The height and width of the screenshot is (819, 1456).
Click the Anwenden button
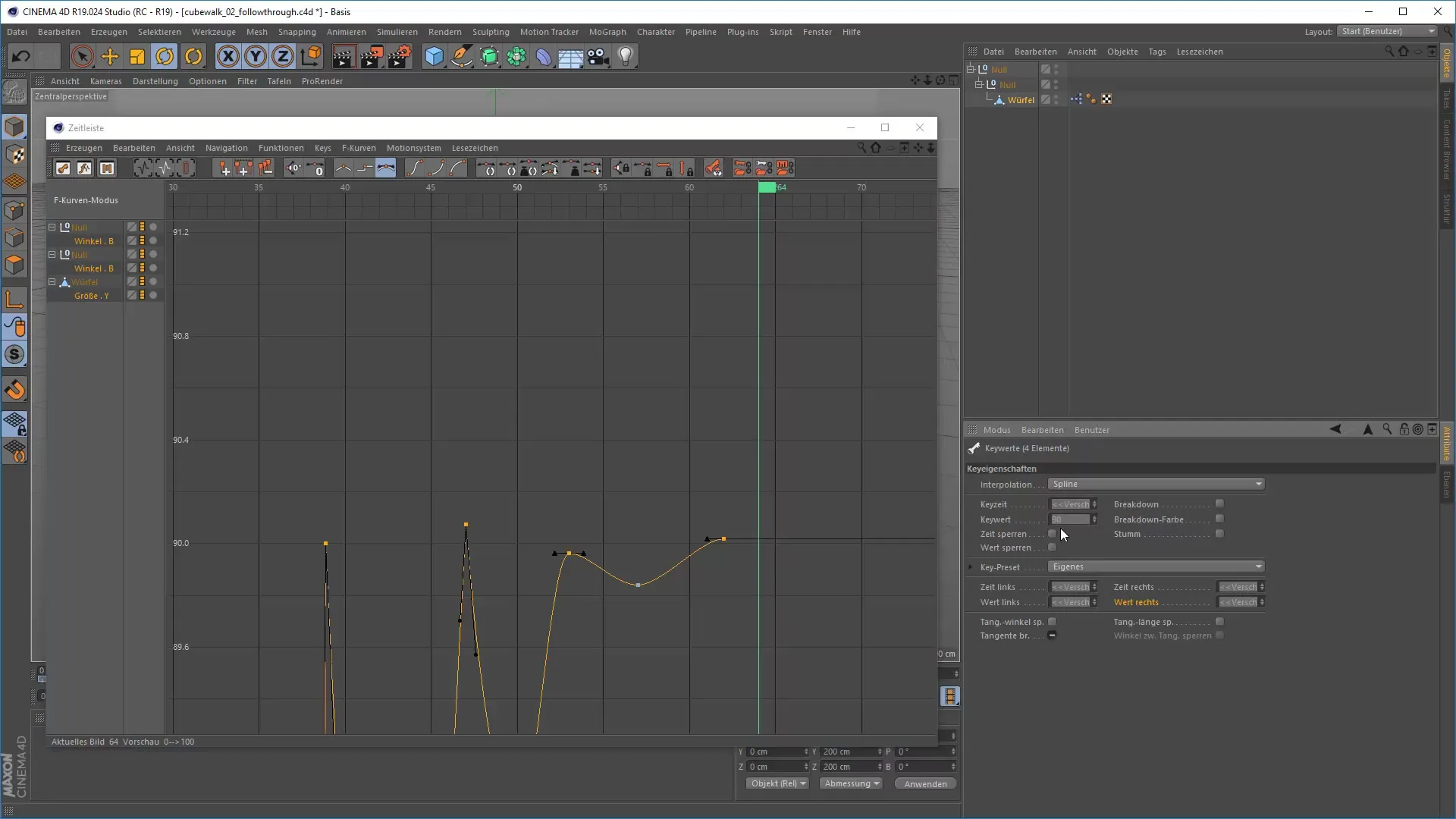[x=925, y=783]
